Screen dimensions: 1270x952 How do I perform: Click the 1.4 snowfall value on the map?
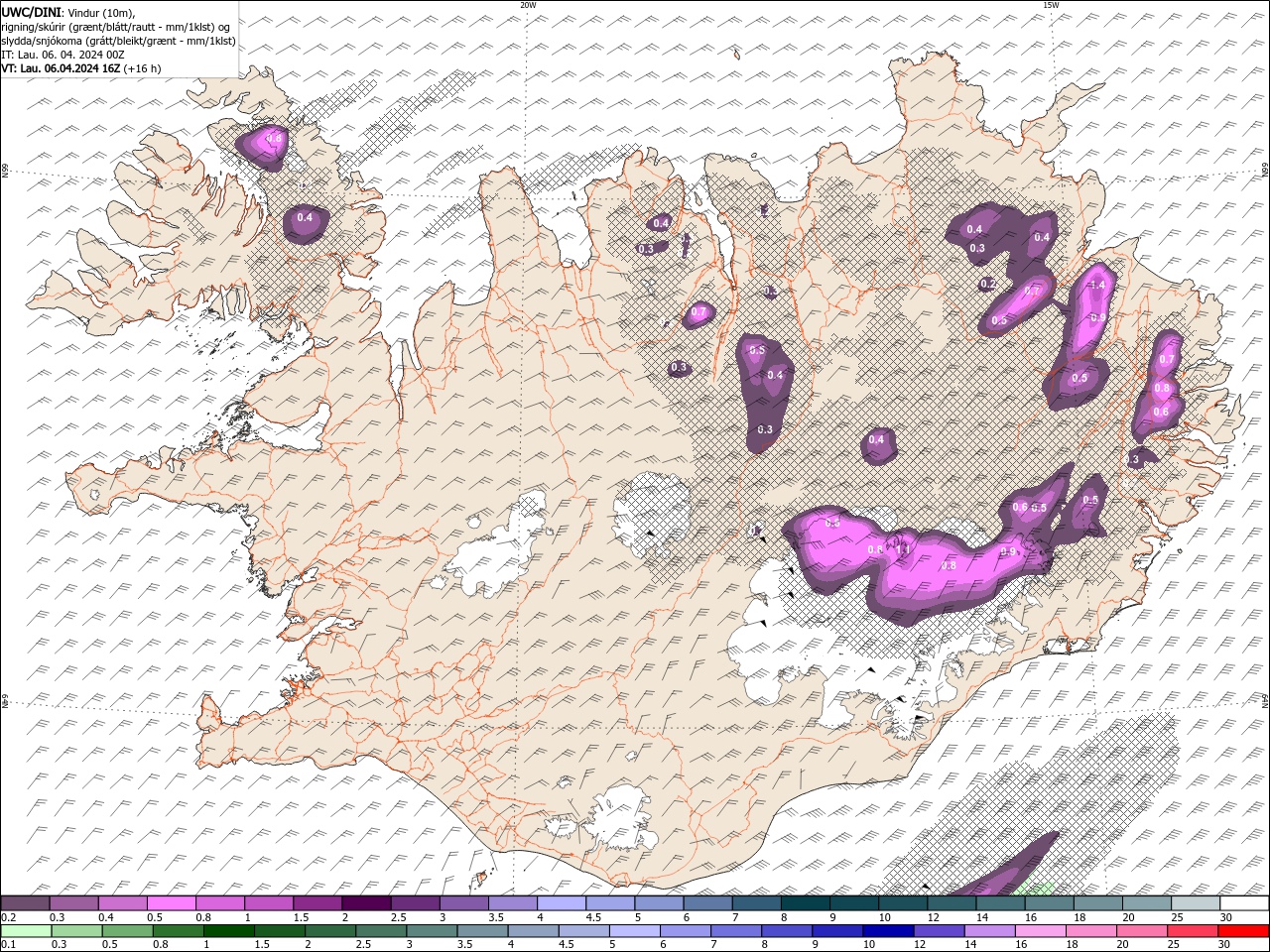[1096, 286]
